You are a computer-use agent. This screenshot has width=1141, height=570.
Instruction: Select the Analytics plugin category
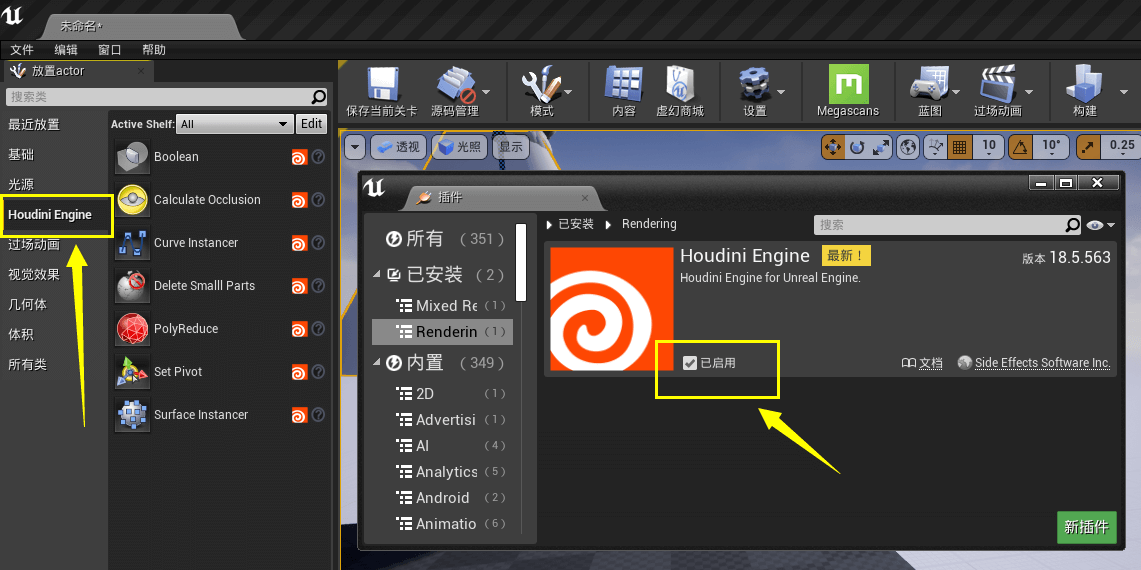tap(443, 472)
